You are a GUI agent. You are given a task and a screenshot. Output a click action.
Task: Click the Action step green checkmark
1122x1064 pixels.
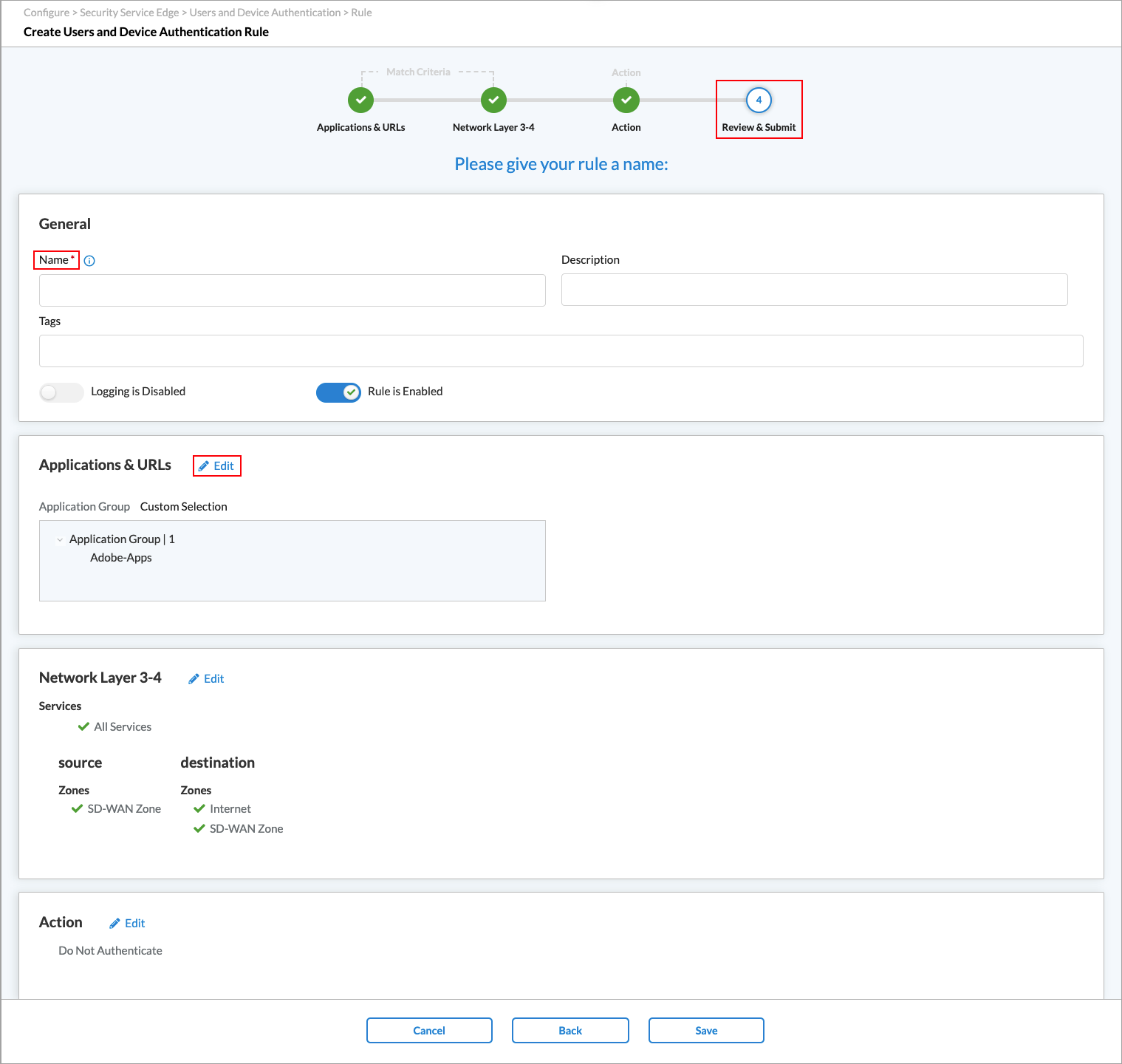[x=626, y=100]
